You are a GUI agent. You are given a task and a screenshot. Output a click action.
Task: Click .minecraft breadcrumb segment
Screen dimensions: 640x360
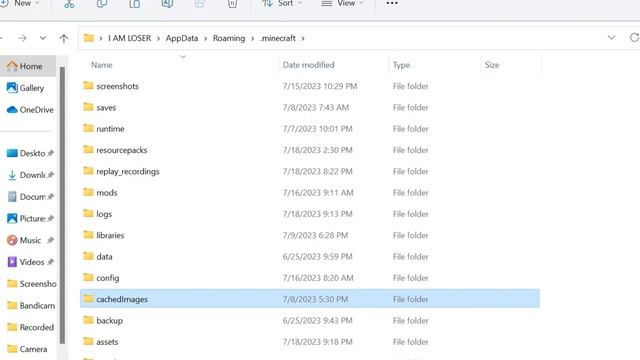[278, 38]
